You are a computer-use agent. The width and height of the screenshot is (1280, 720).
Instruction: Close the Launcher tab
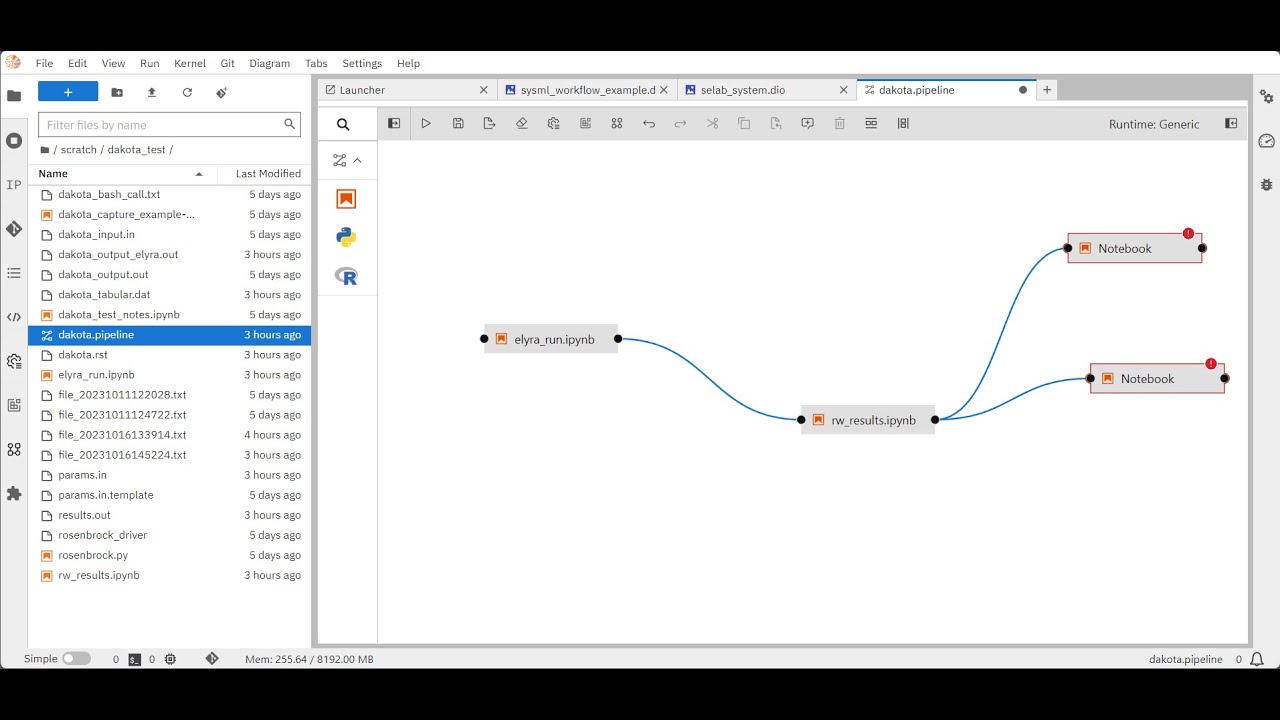coord(484,90)
